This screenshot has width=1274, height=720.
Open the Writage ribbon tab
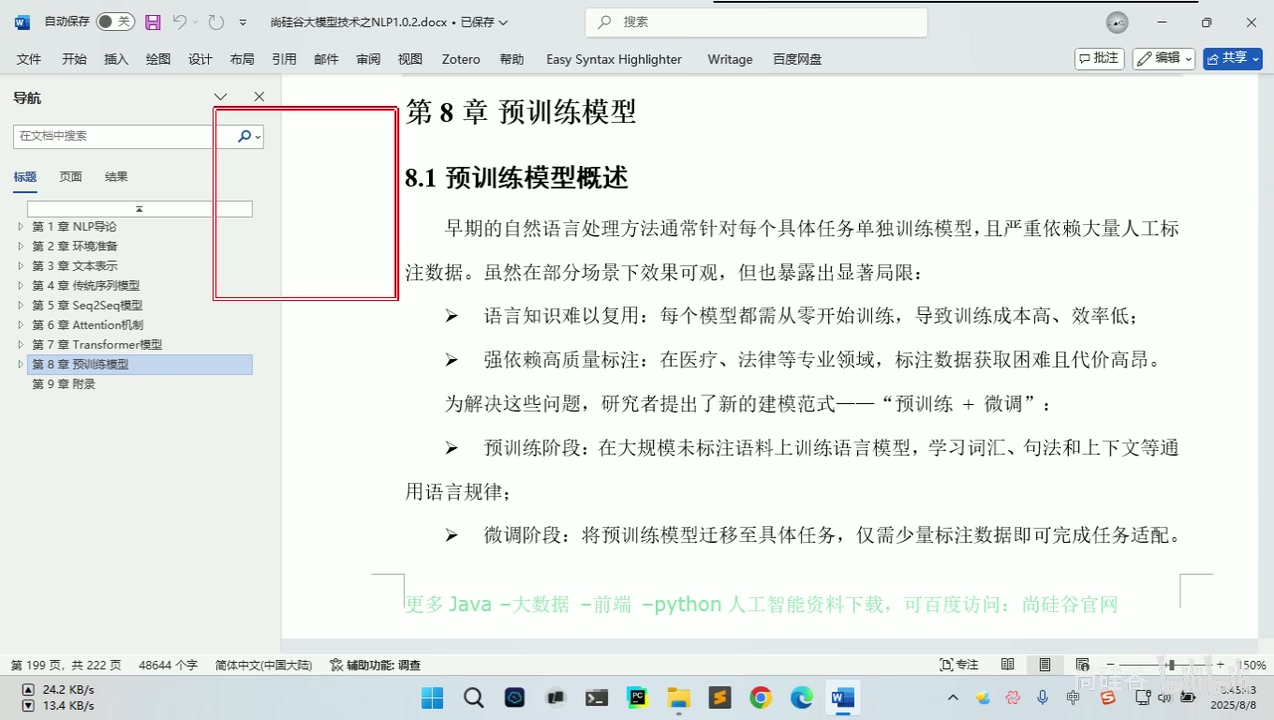point(730,59)
